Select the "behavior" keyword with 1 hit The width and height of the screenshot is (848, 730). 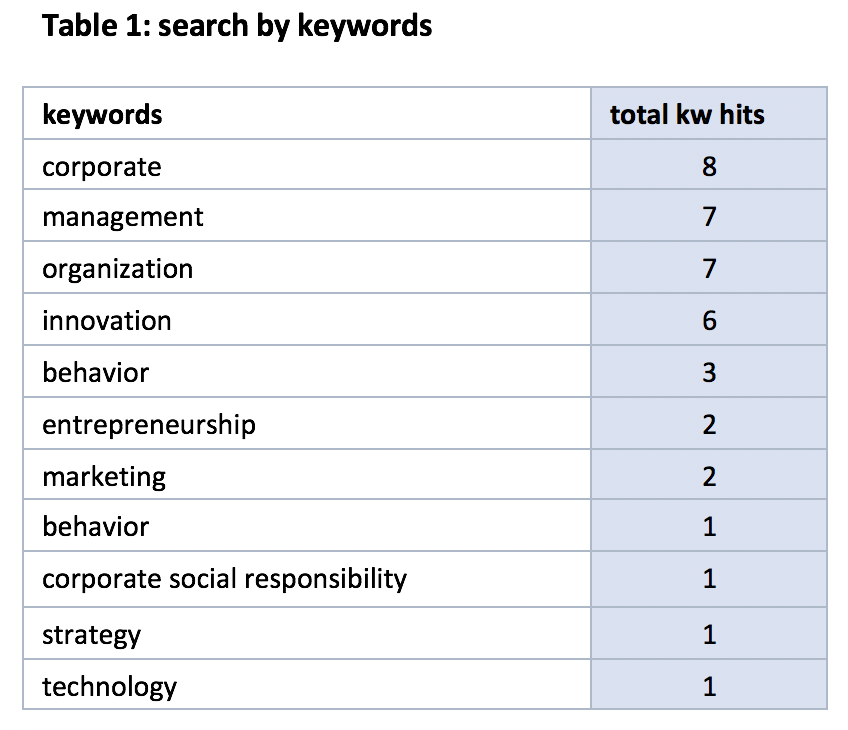(x=95, y=527)
